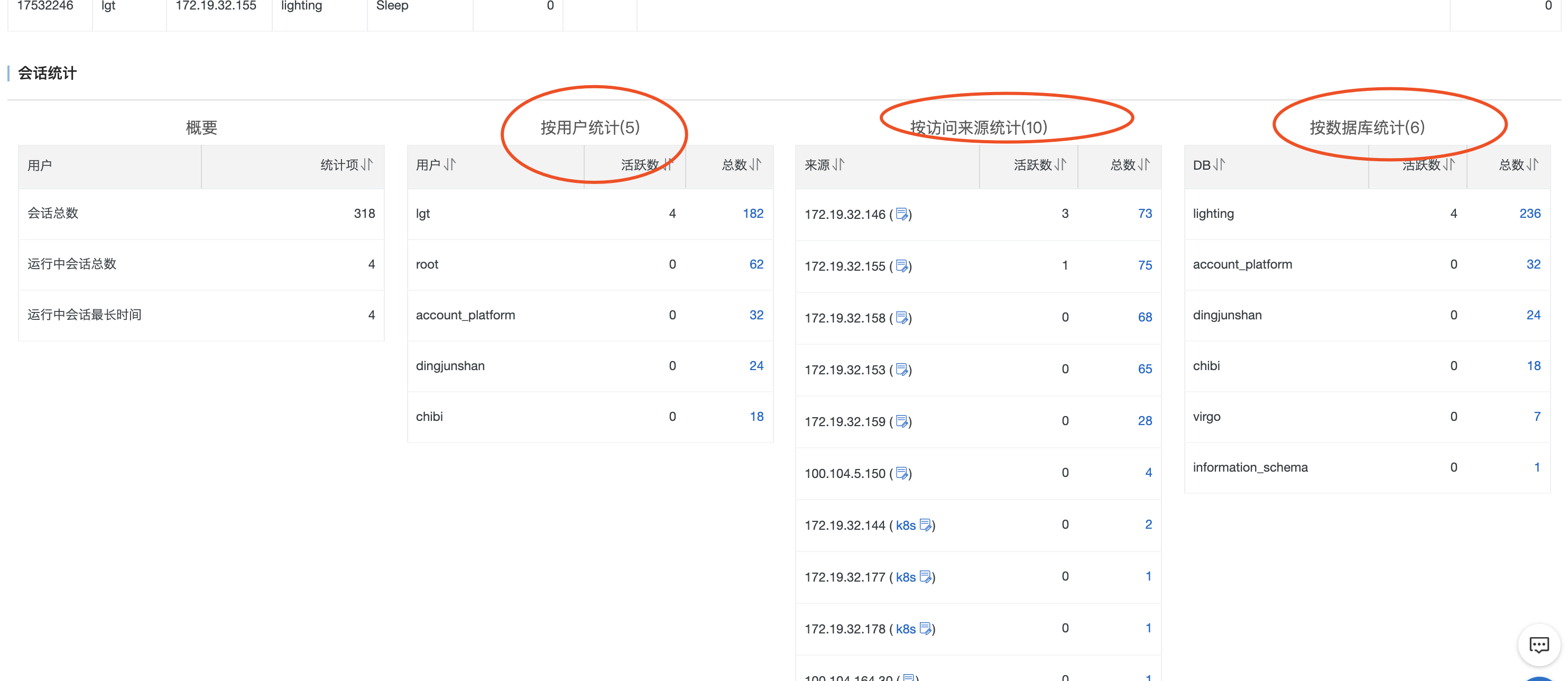The image size is (1568, 681).
Task: Click the 概要 table title
Action: [x=201, y=128]
